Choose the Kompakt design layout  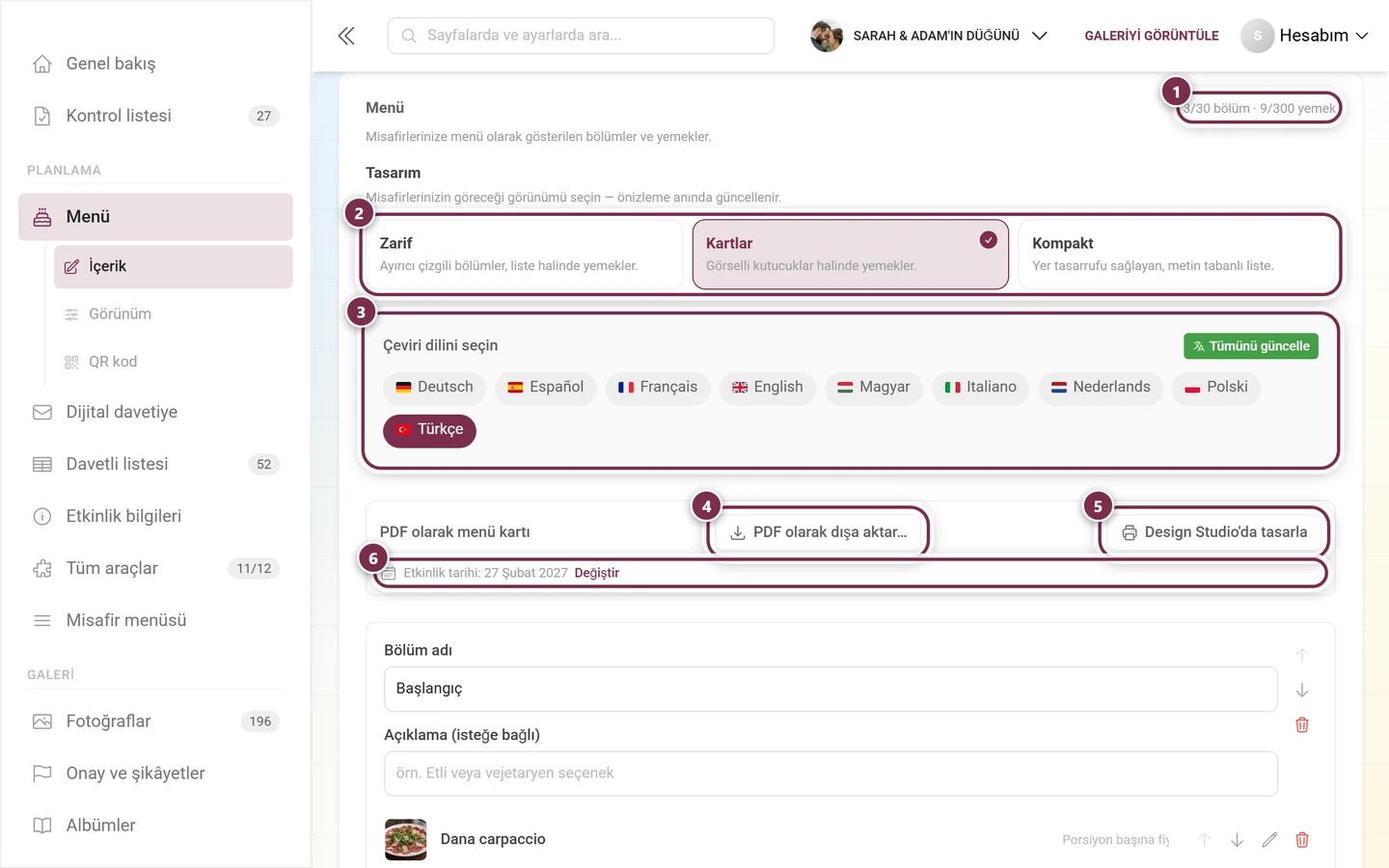(x=1177, y=254)
